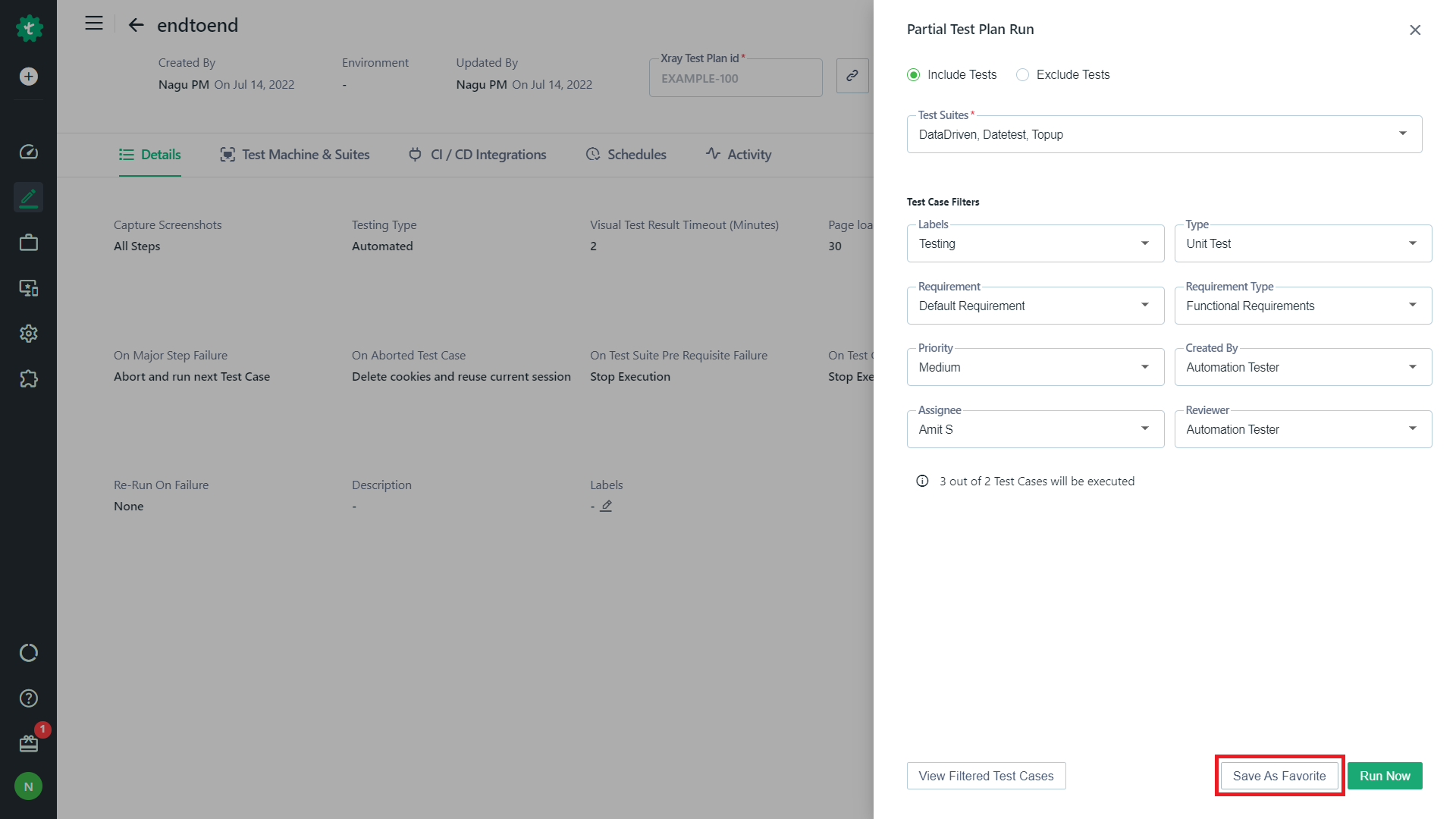Viewport: 1456px width, 819px height.
Task: Select the Include Tests radio button
Action: [914, 75]
